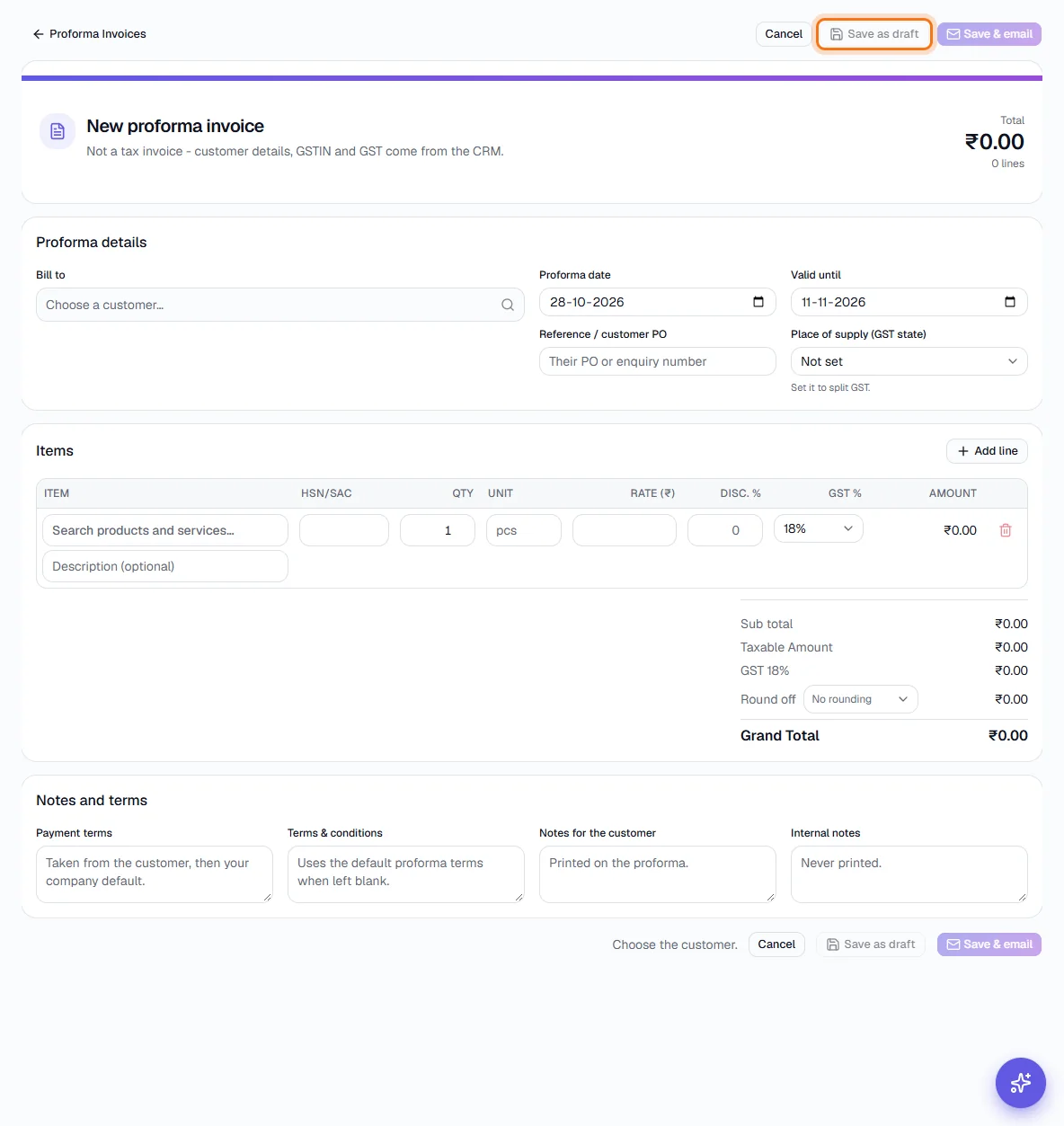Click the document icon beside New proforma invoice

coord(58,131)
